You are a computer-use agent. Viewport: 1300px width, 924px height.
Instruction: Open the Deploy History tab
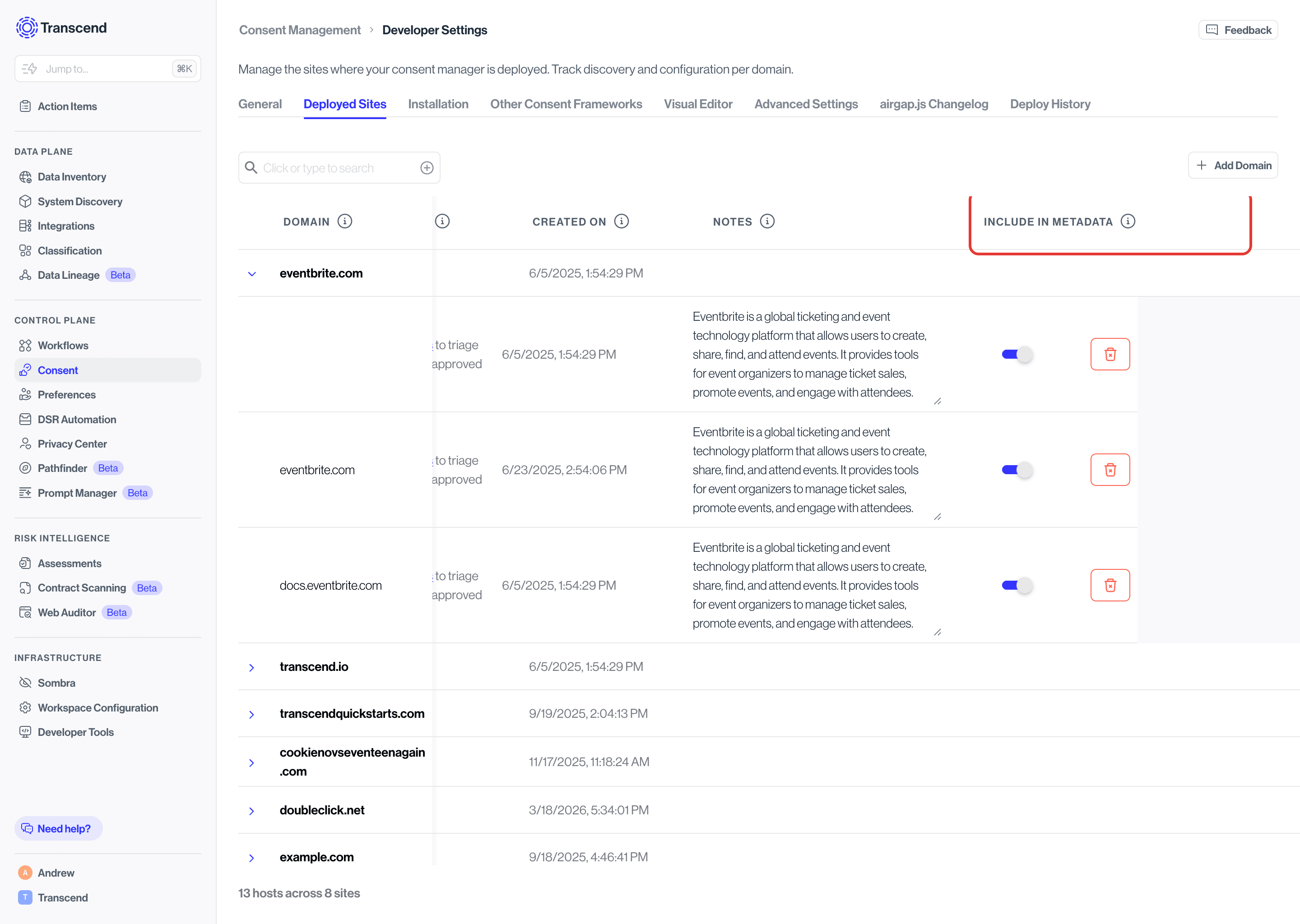[1050, 104]
